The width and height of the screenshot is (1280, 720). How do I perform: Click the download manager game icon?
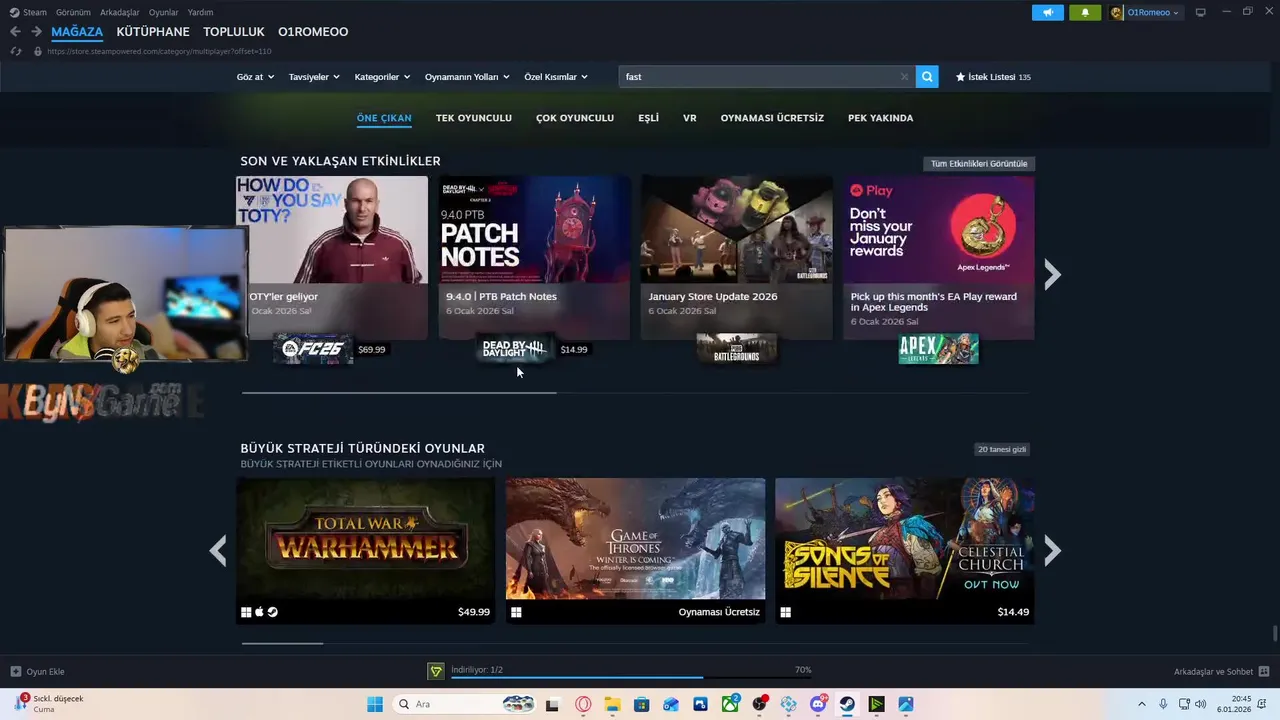click(435, 671)
